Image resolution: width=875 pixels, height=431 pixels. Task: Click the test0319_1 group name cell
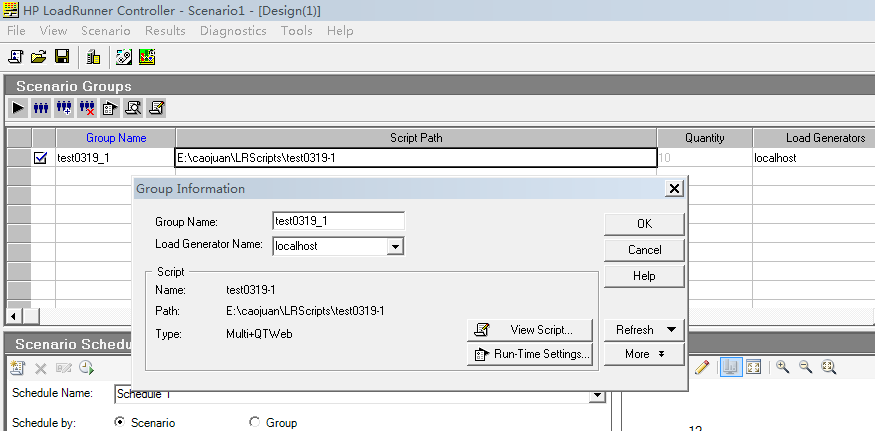point(116,158)
